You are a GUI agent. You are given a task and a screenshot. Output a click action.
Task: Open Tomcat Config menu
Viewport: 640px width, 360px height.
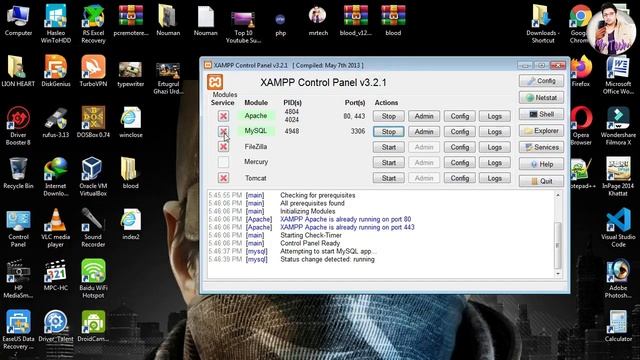point(460,178)
